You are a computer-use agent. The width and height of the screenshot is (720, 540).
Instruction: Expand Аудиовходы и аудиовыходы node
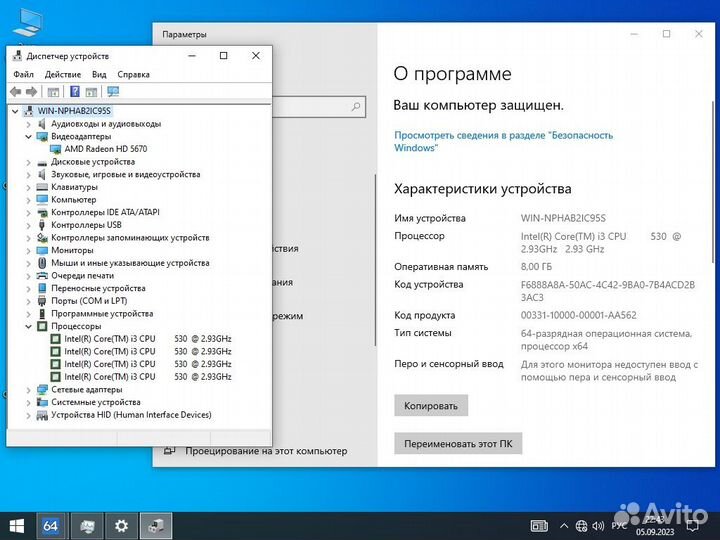pyautogui.click(x=28, y=124)
